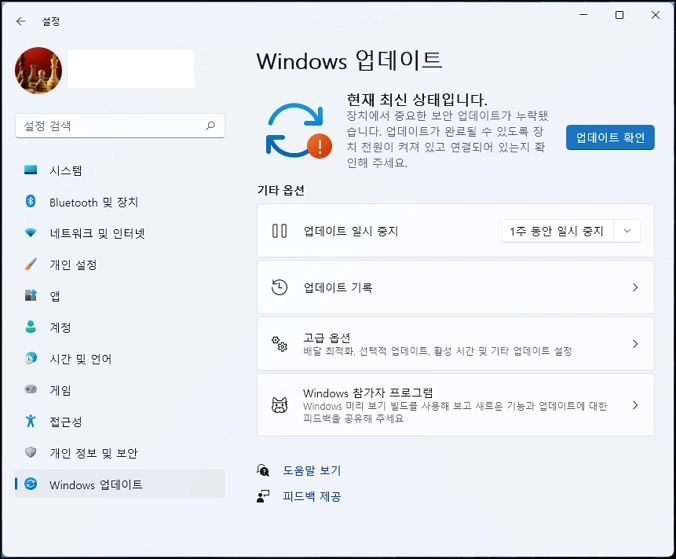Click the 1주 동안 일시 중지 button

click(x=557, y=231)
